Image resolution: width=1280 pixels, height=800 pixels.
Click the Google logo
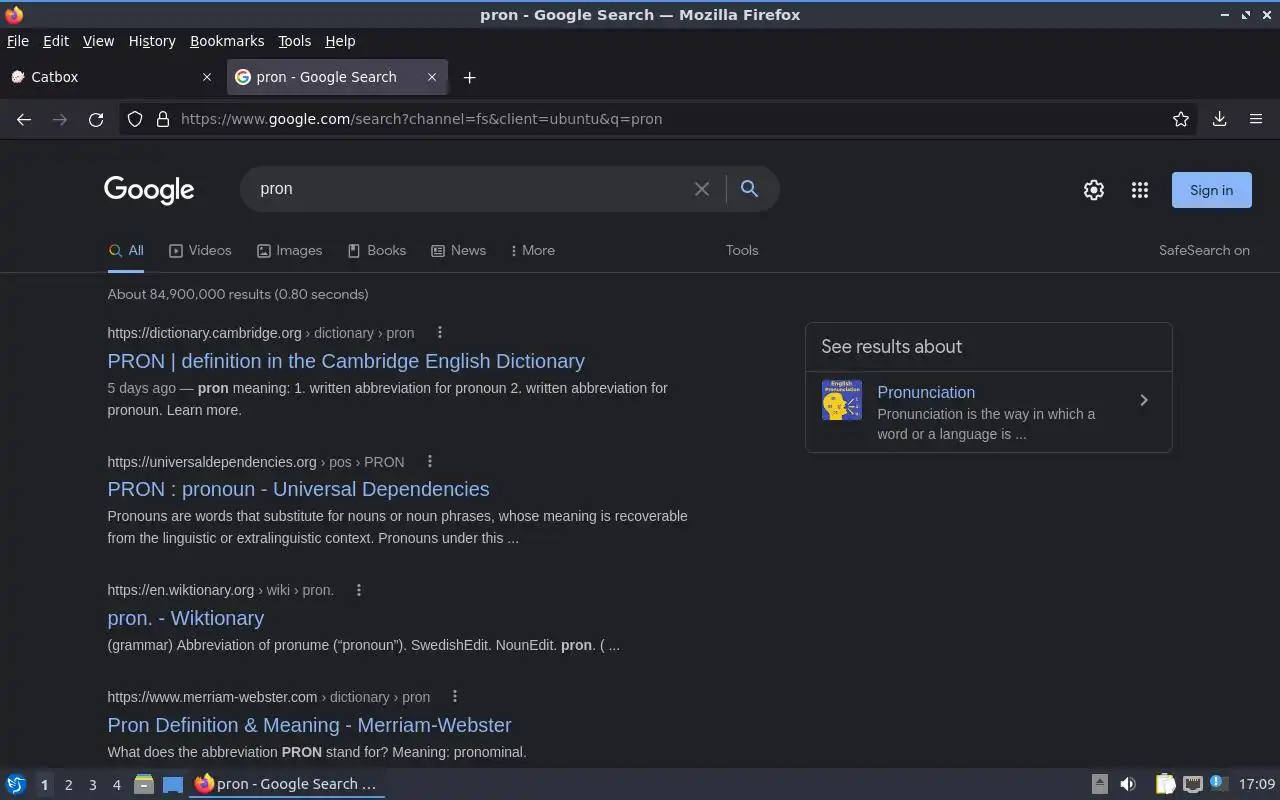coord(149,190)
